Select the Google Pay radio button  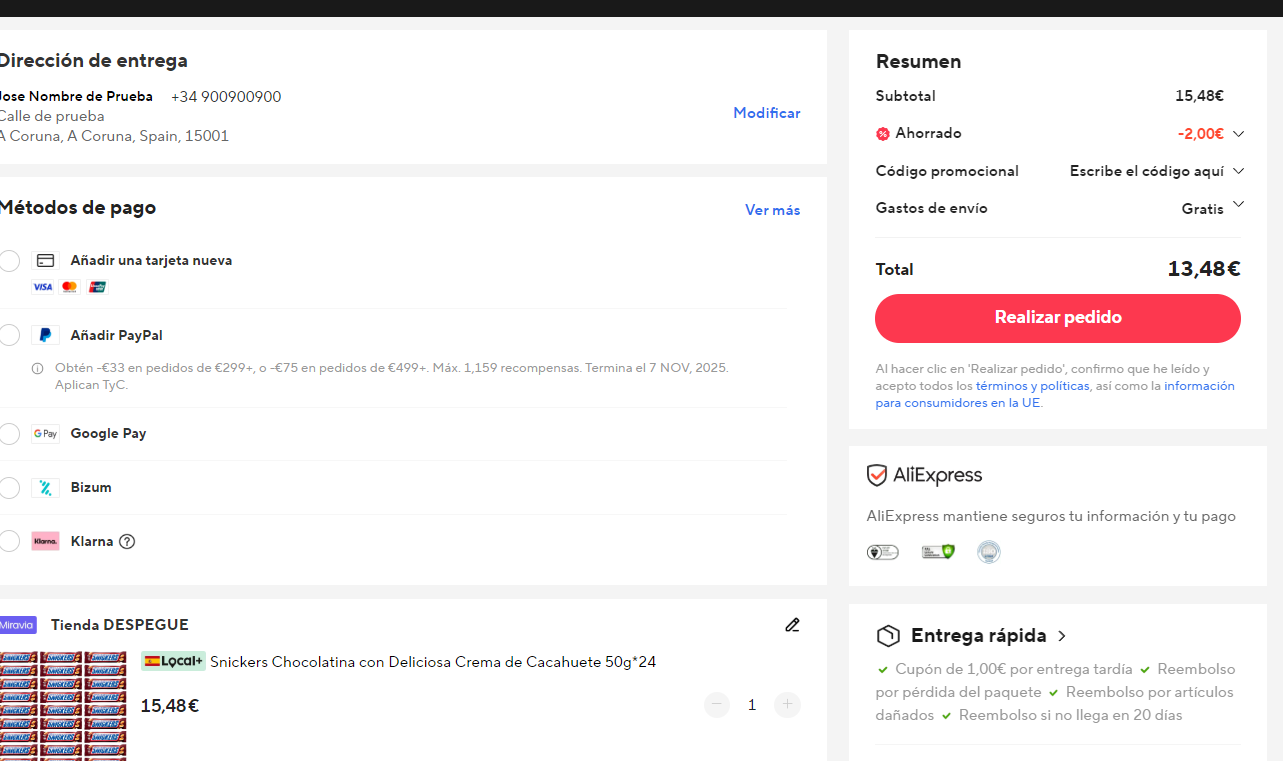(x=9, y=434)
